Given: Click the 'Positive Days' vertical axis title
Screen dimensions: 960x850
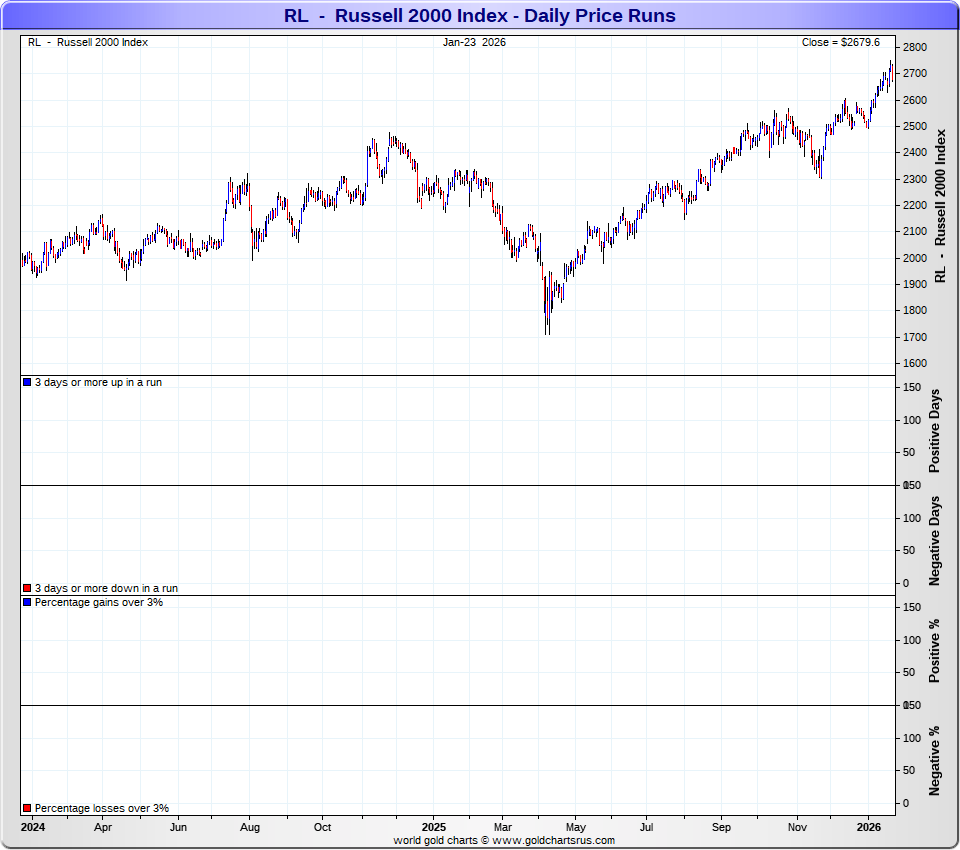Looking at the screenshot, I should [934, 431].
